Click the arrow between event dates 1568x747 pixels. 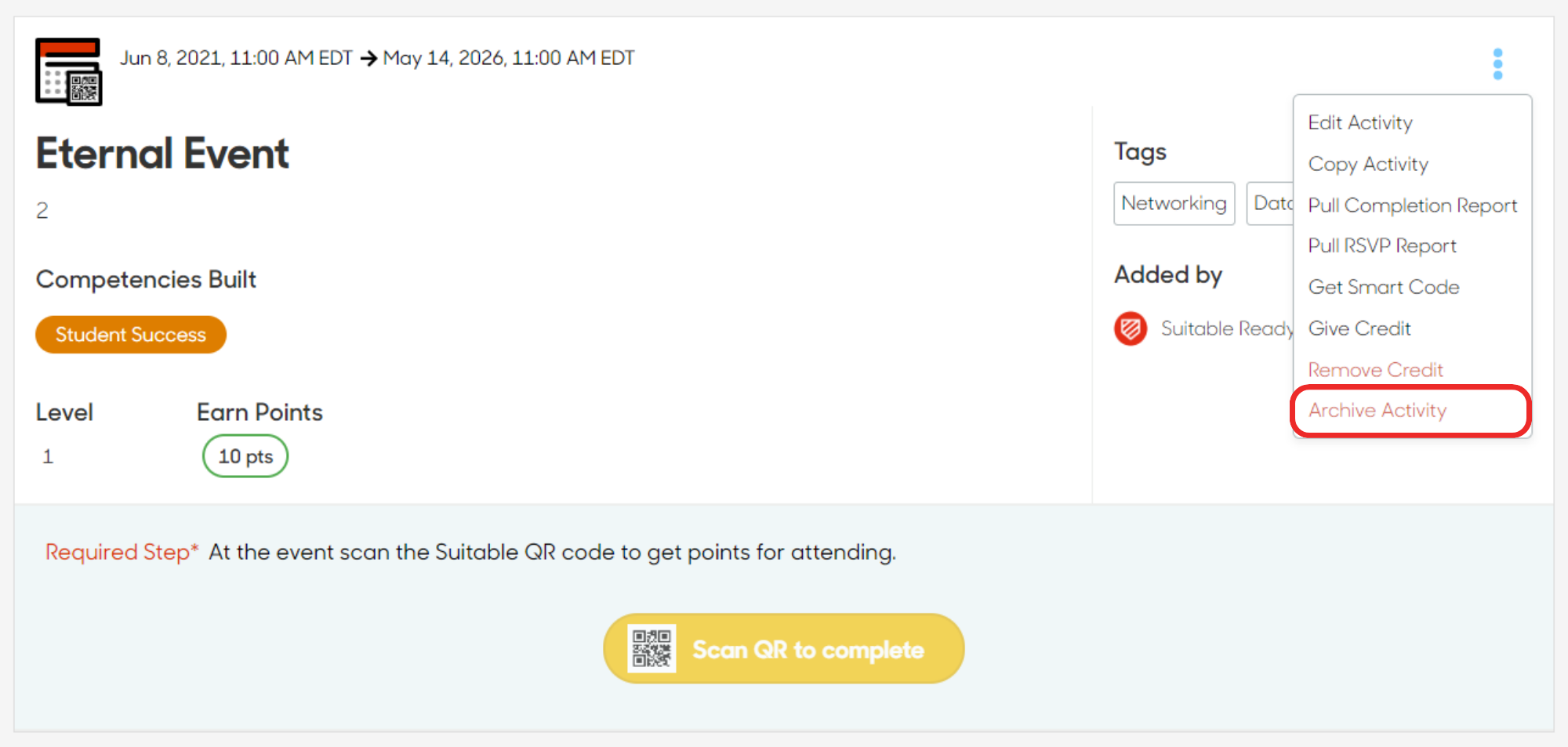[x=368, y=59]
